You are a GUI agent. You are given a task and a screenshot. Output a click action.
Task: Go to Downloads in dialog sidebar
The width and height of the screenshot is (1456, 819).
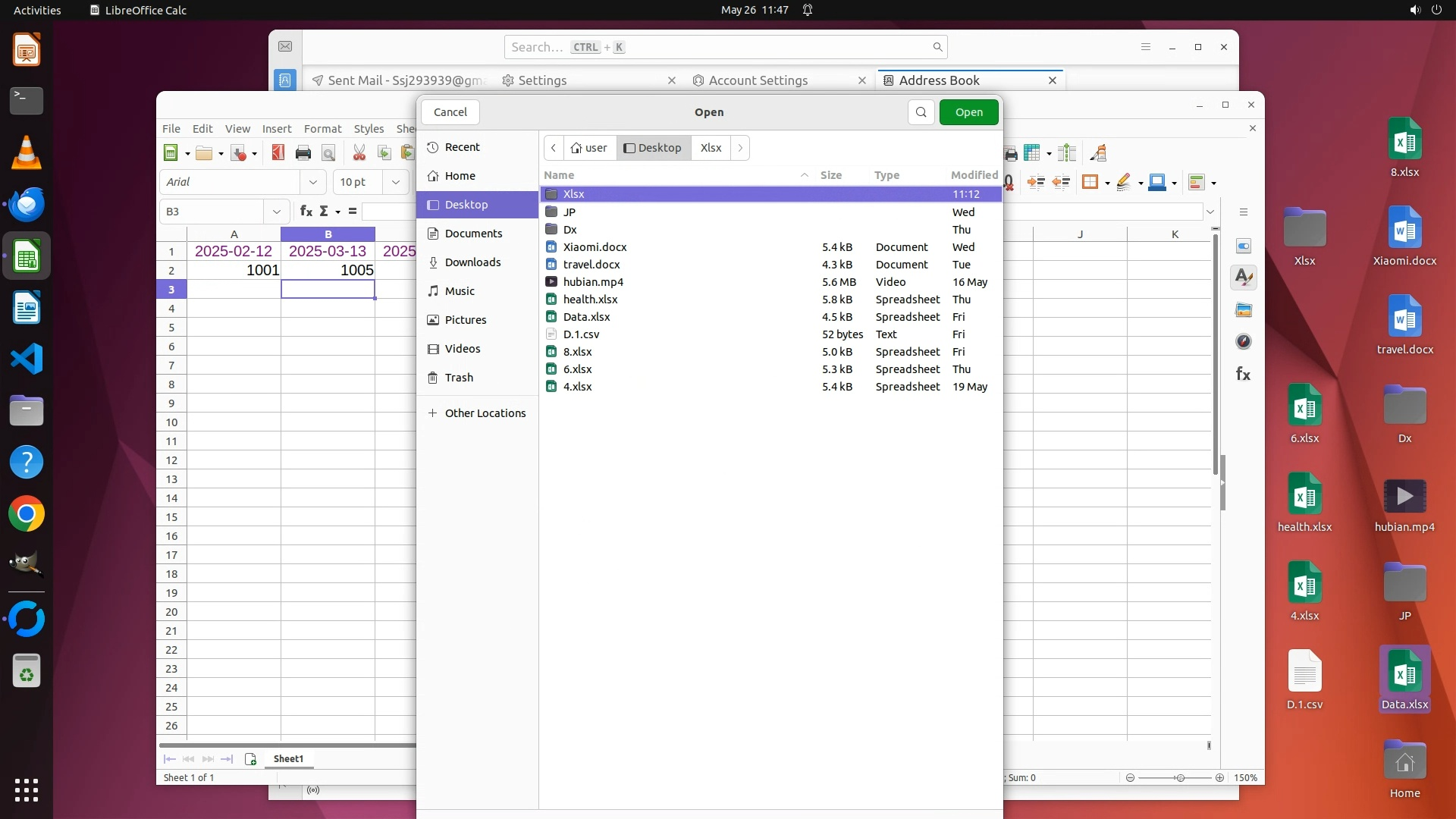(x=472, y=262)
